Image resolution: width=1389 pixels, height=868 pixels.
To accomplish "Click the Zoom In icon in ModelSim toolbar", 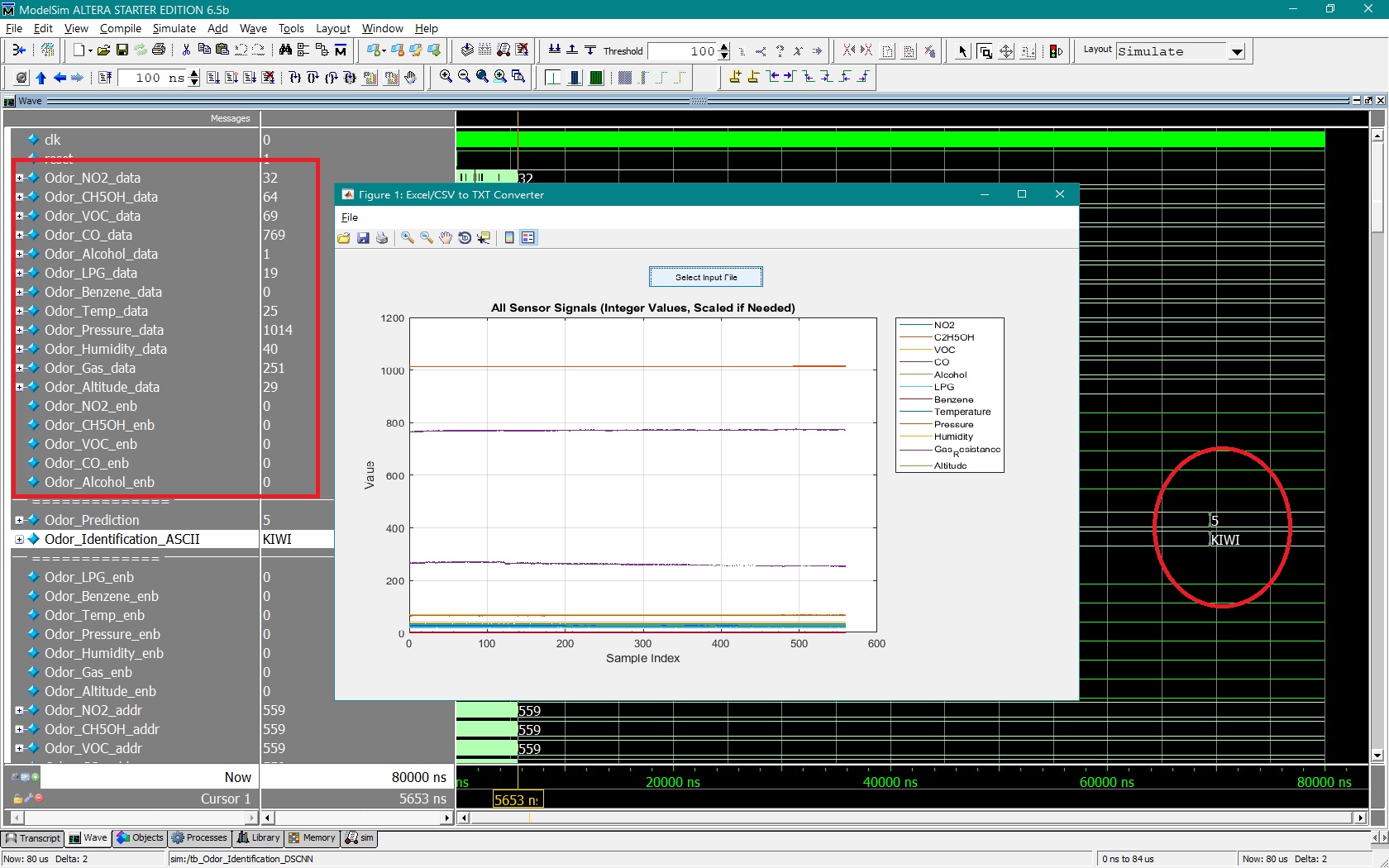I will point(446,77).
